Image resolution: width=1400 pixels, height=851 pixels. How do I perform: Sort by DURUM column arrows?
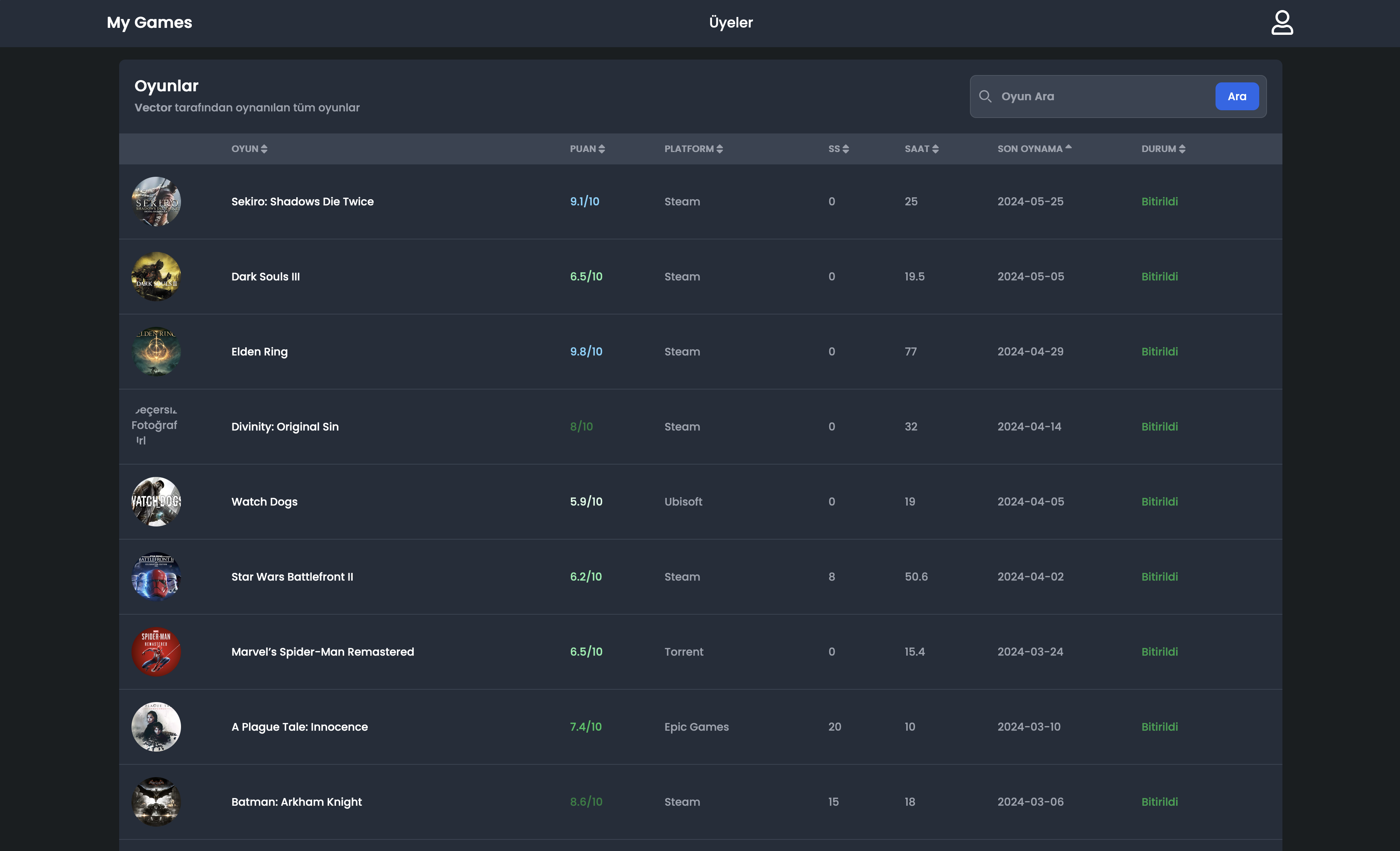(x=1182, y=149)
